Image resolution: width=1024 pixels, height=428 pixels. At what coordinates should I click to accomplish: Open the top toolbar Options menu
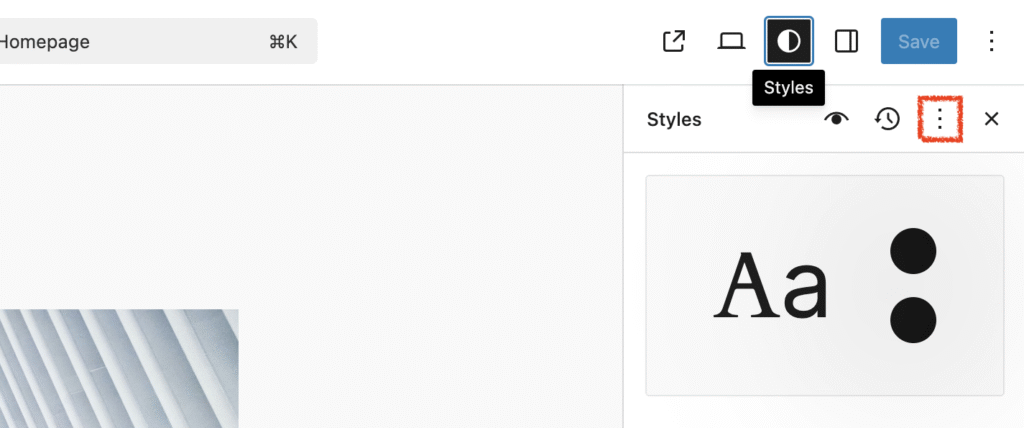click(x=991, y=41)
